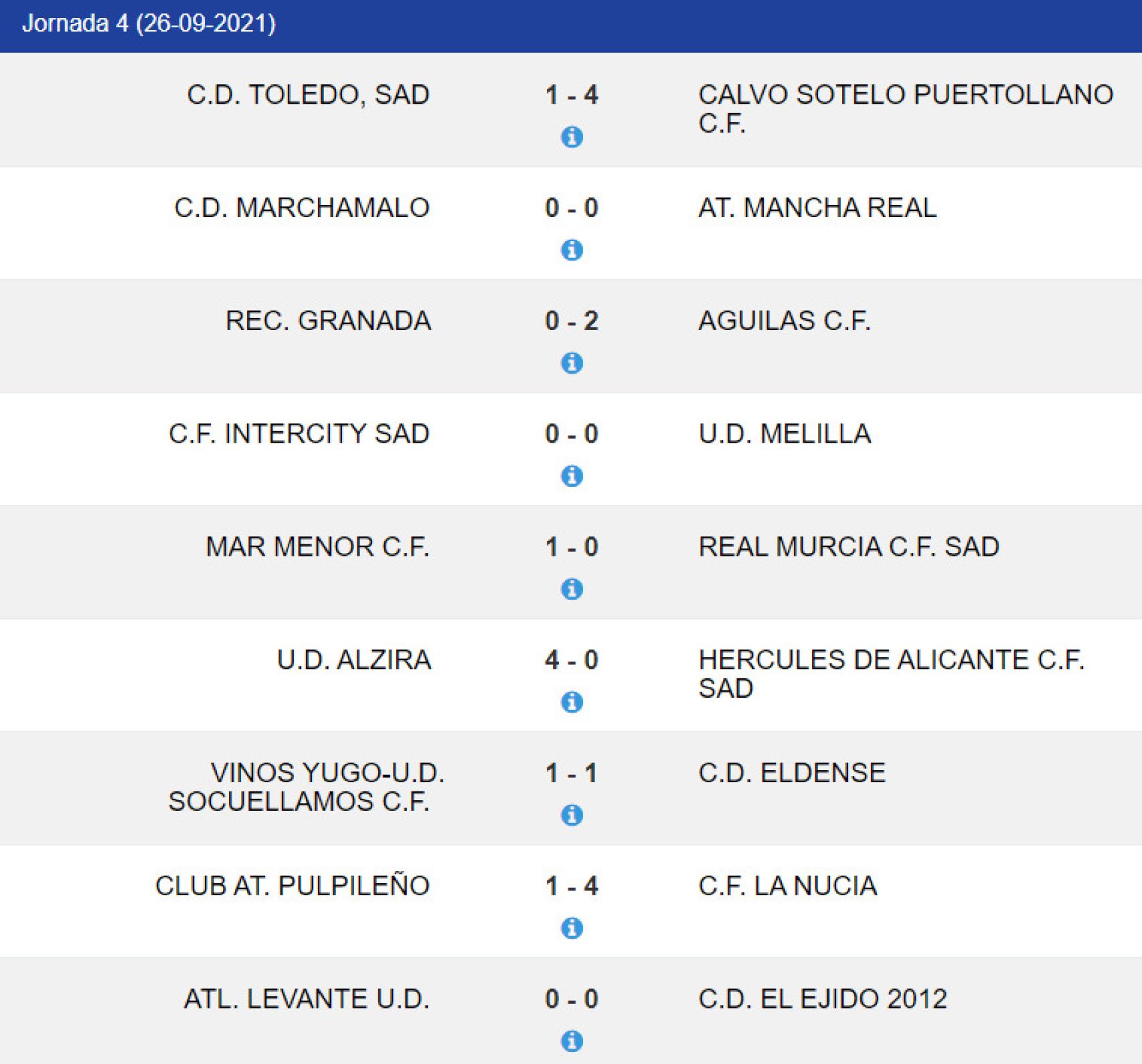
Task: Select AGUILAS C.F. team name
Action: tap(785, 321)
